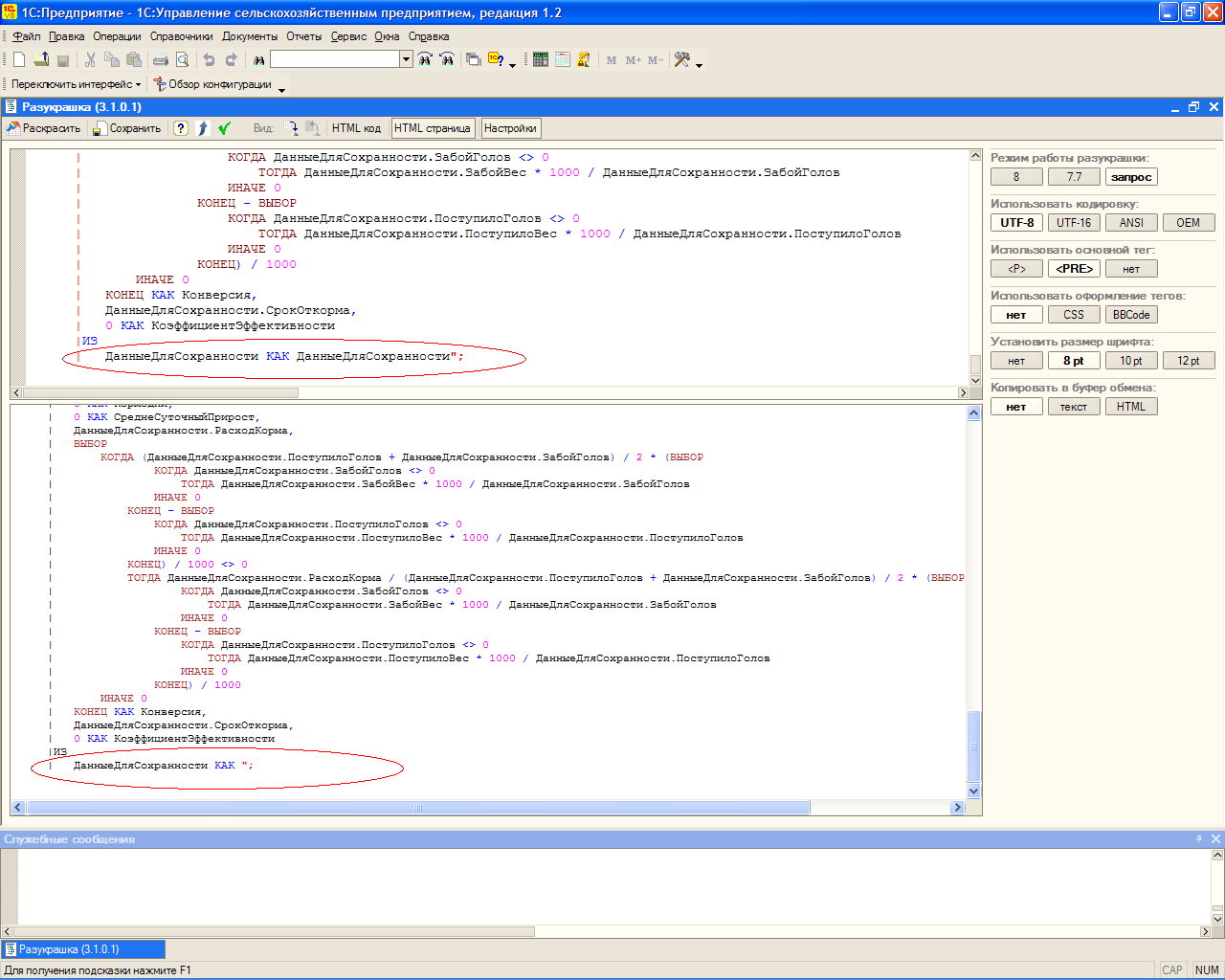Open the Отчеты menu

click(x=304, y=36)
